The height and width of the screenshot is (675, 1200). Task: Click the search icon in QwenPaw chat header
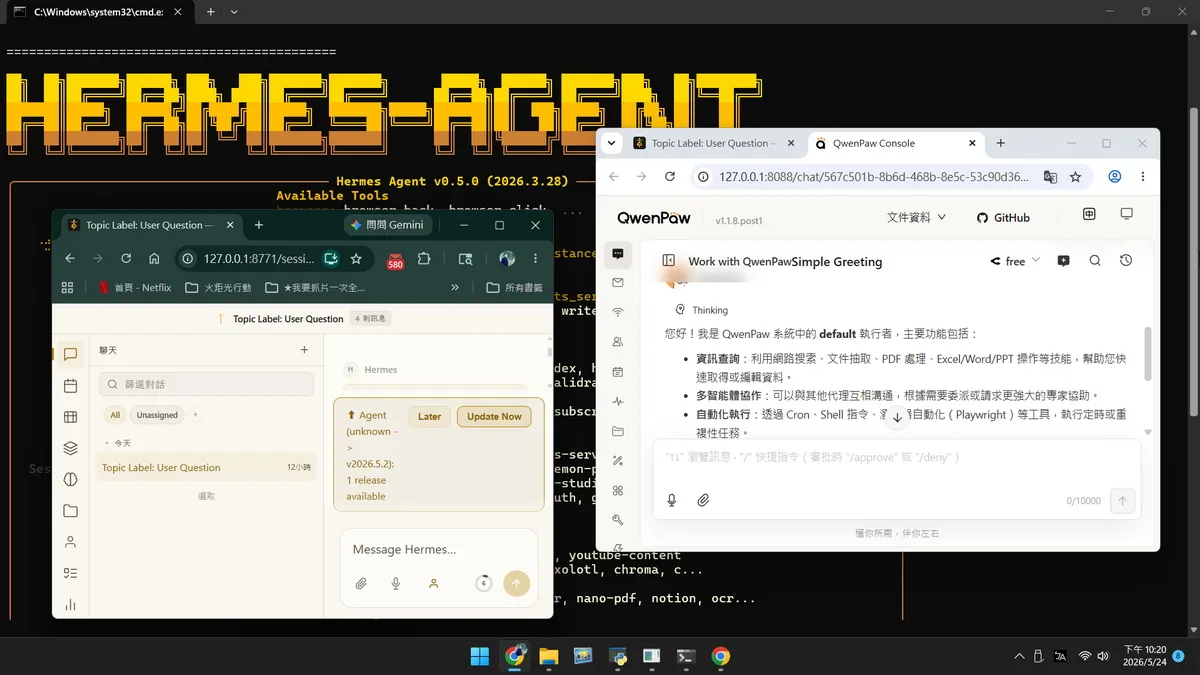1095,260
